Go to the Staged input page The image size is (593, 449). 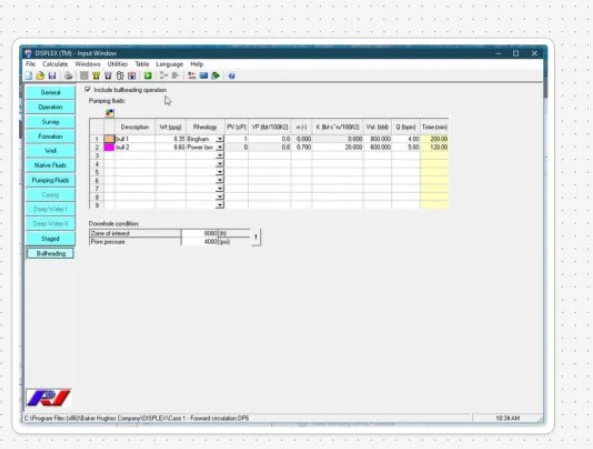coord(50,238)
